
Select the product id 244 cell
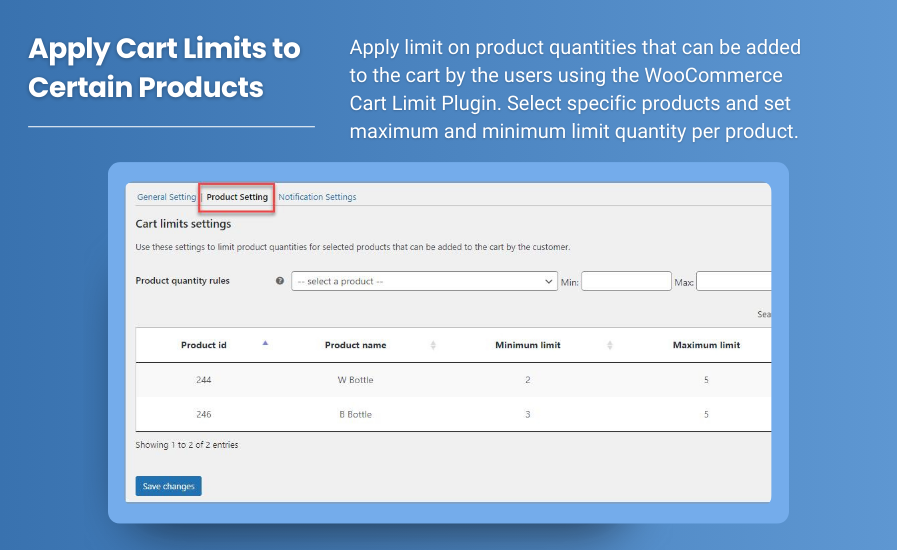coord(204,380)
